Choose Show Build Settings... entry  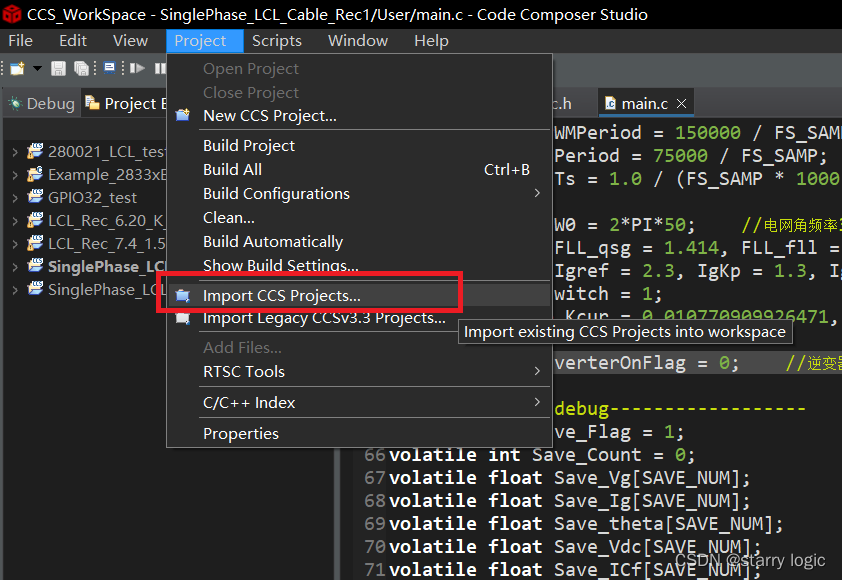359,265
